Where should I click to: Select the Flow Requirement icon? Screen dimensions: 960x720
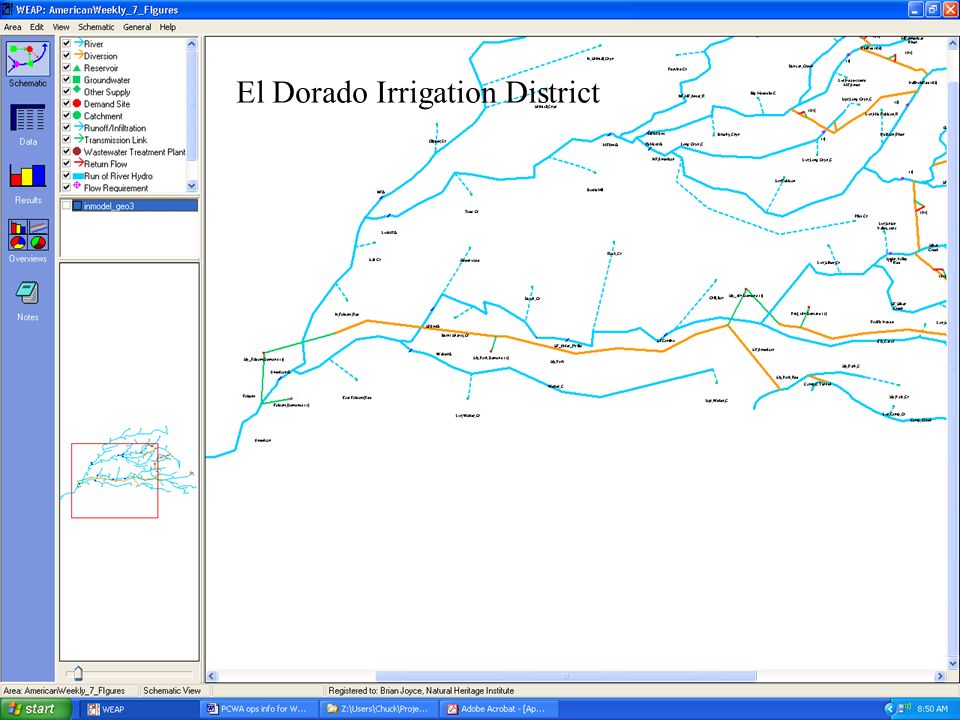coord(77,186)
